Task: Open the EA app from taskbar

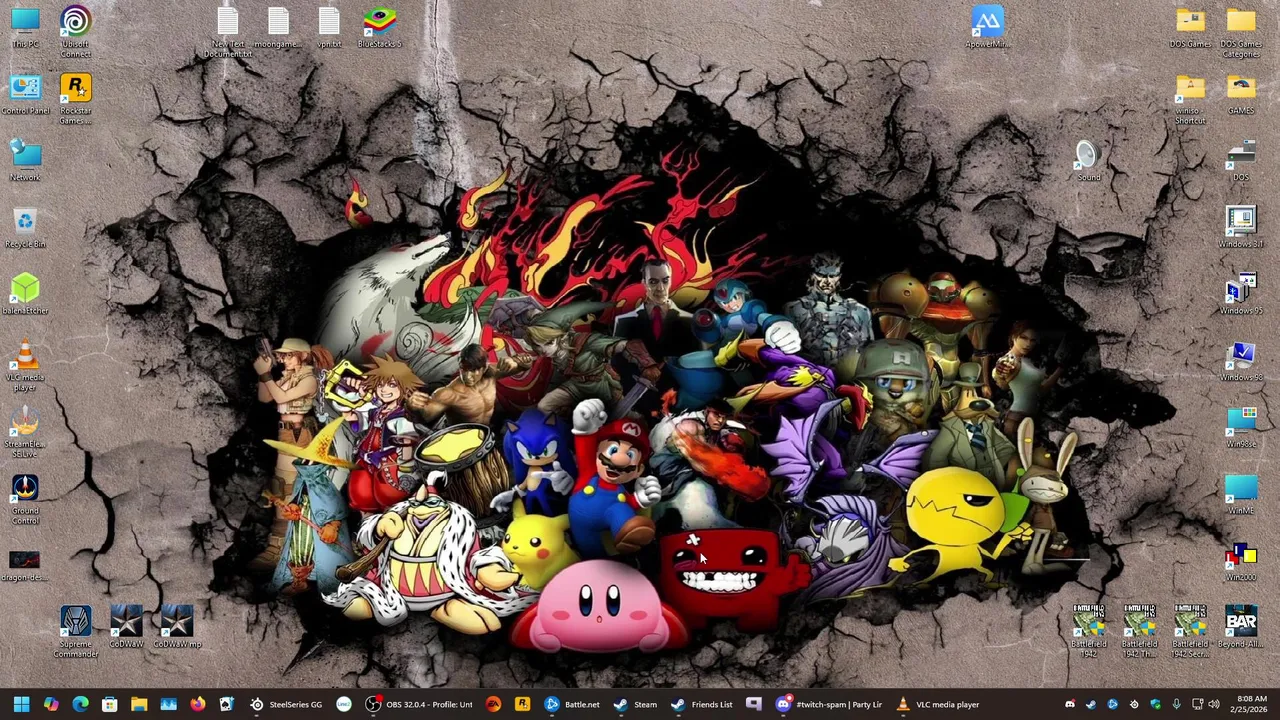Action: [x=493, y=704]
